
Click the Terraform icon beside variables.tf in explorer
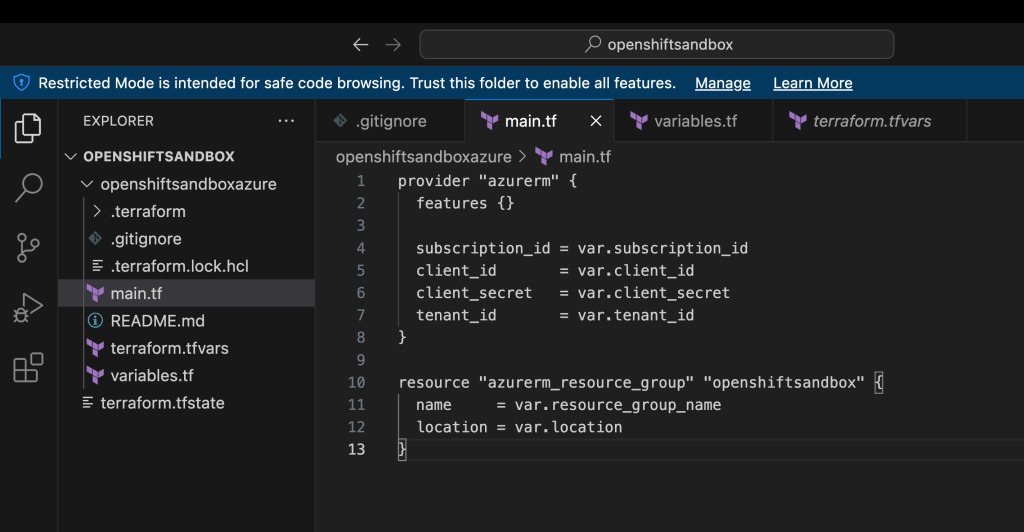point(95,376)
